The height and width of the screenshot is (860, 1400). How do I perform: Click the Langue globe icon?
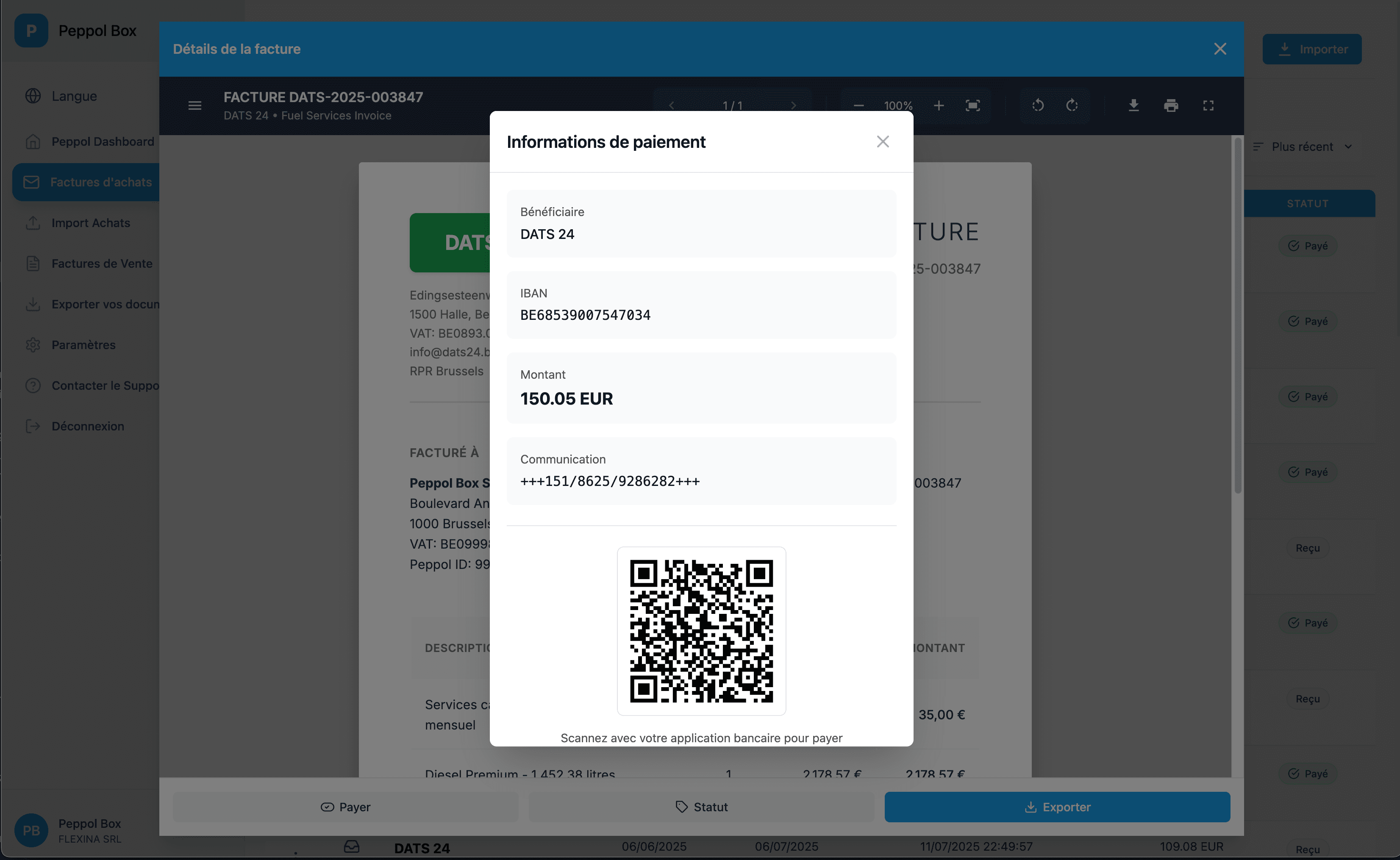point(33,96)
